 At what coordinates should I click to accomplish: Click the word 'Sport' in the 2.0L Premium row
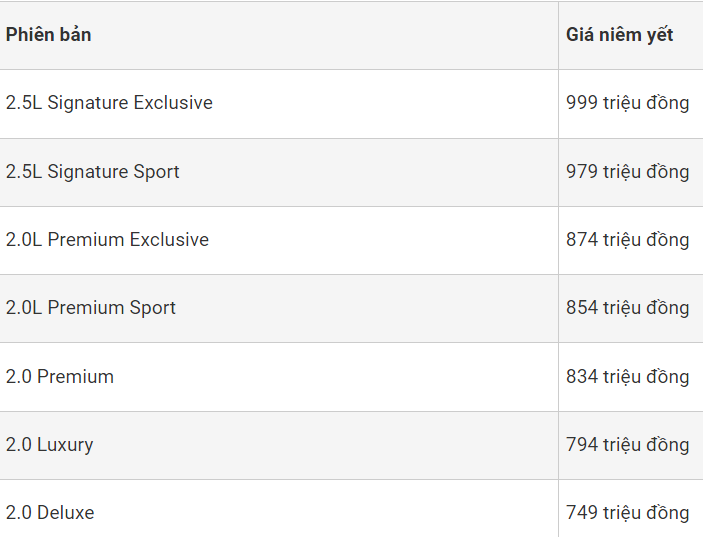coord(153,308)
